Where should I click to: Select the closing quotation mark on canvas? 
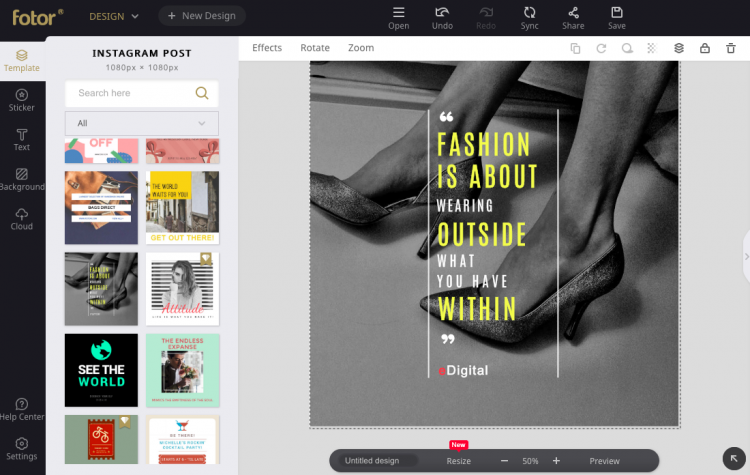(448, 339)
